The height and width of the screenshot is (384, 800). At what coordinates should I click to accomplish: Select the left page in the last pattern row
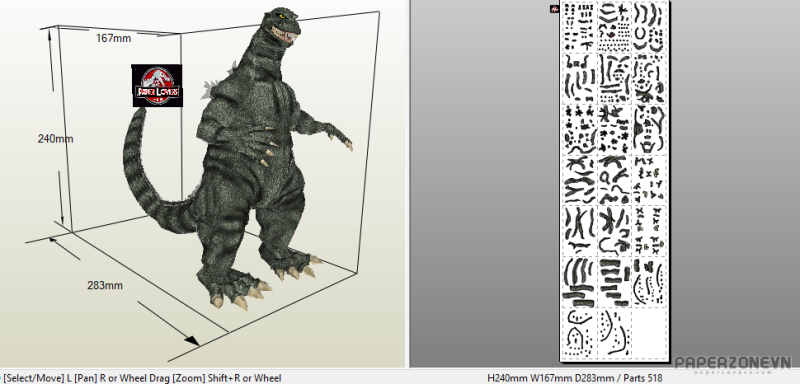click(x=580, y=332)
